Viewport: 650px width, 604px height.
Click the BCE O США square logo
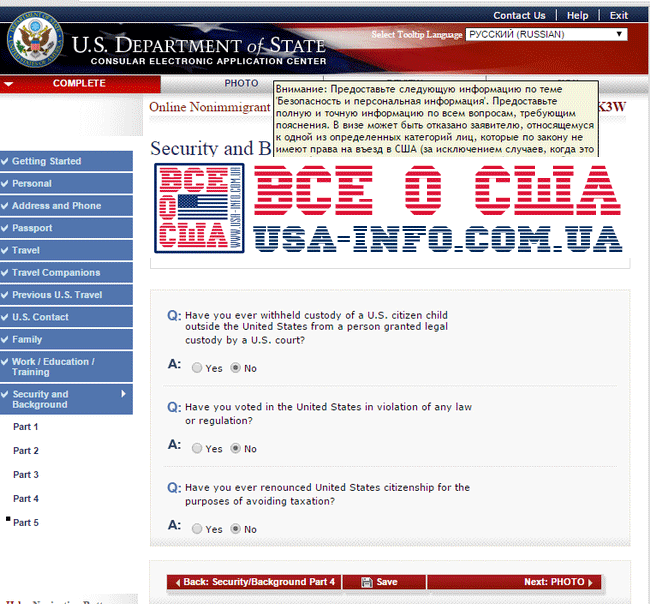click(x=199, y=208)
